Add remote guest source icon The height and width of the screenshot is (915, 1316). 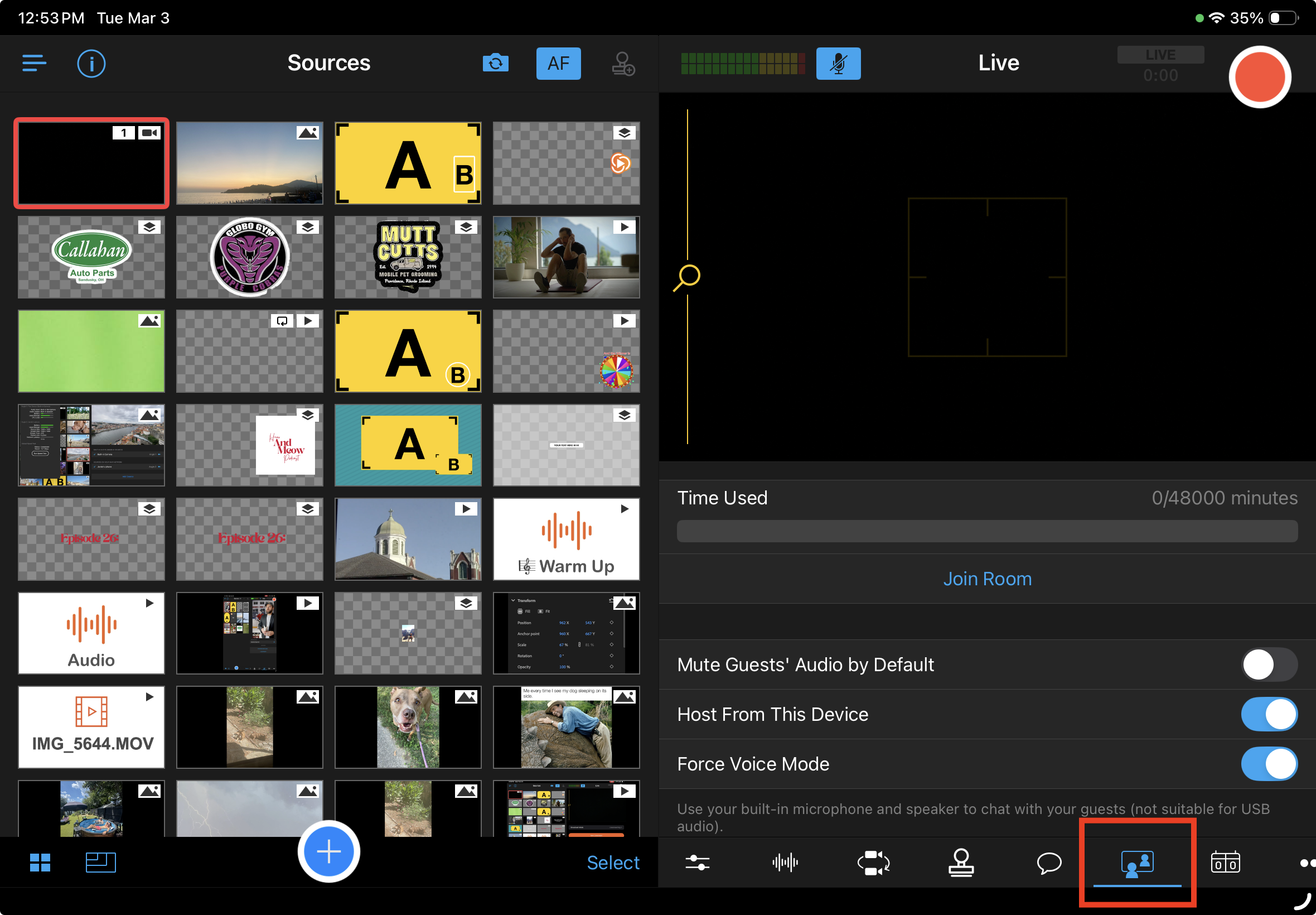(623, 64)
